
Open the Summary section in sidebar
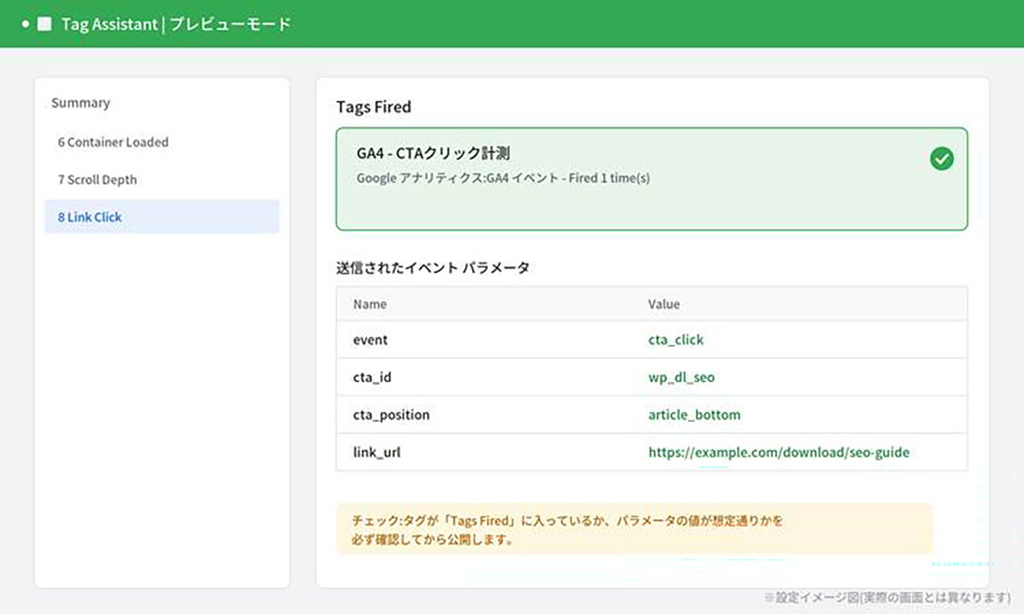[81, 103]
